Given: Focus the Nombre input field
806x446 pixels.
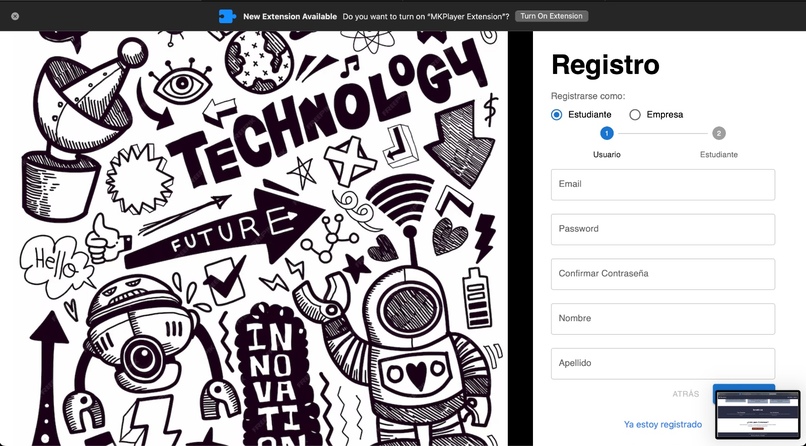Looking at the screenshot, I should click(x=663, y=319).
